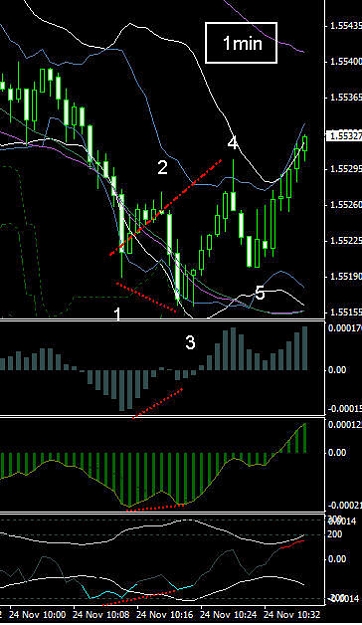Click the 1.55295 price axis label
The image size is (362, 625).
[346, 169]
